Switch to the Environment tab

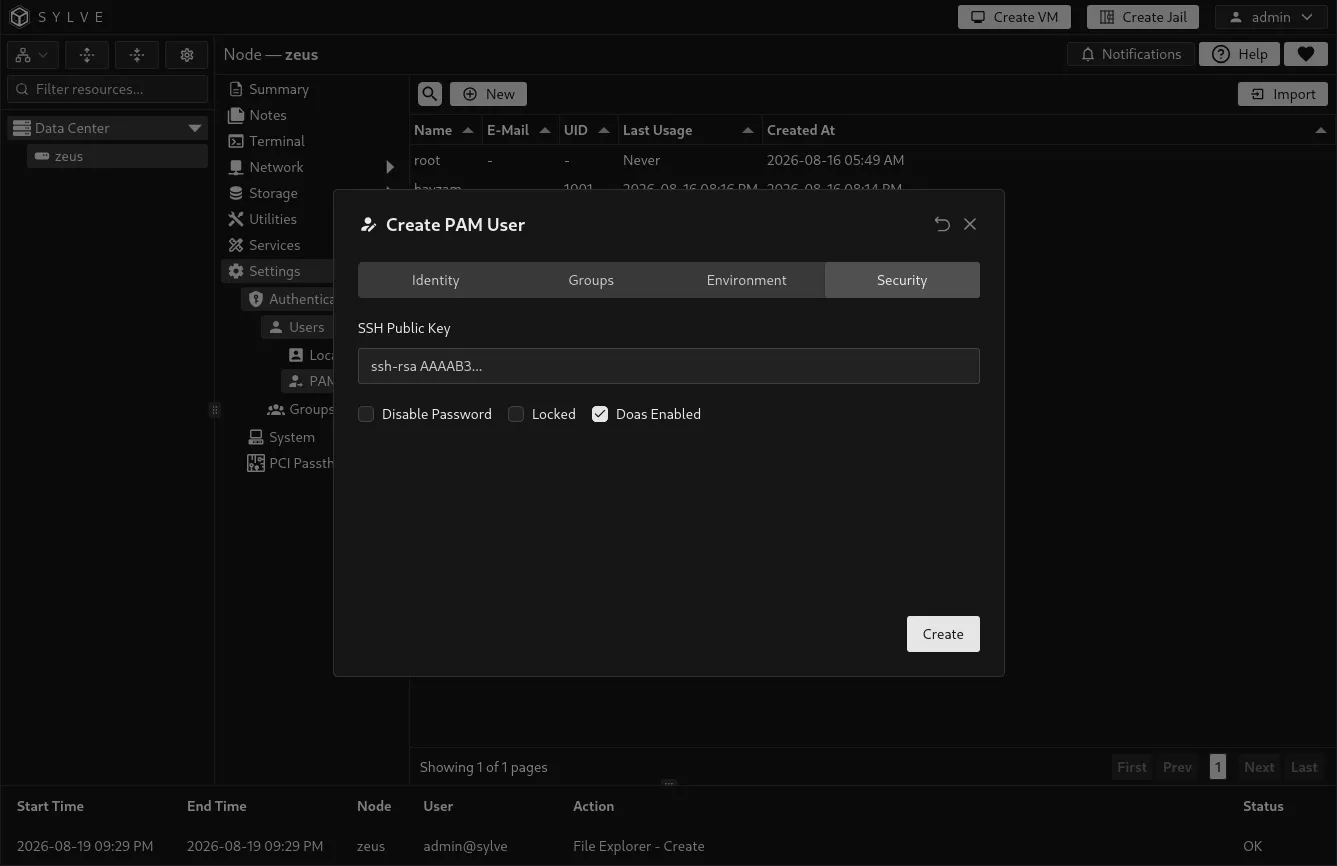(746, 280)
